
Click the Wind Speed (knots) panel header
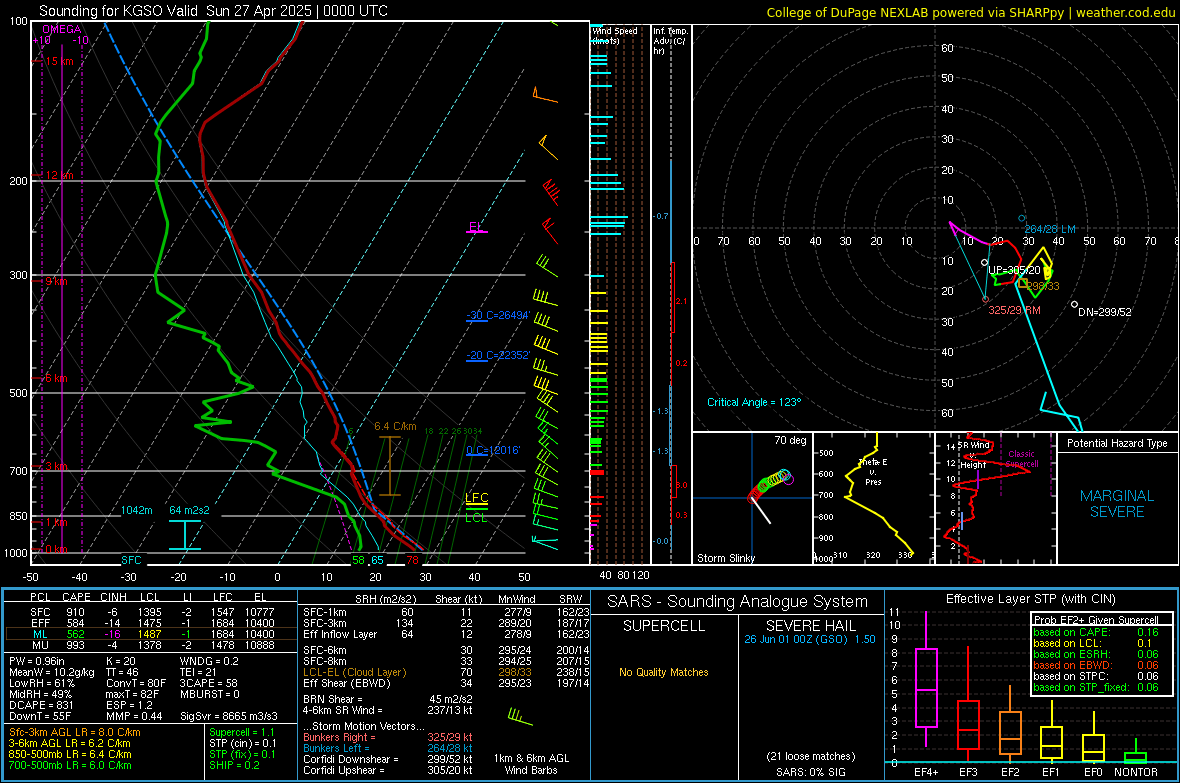(614, 35)
